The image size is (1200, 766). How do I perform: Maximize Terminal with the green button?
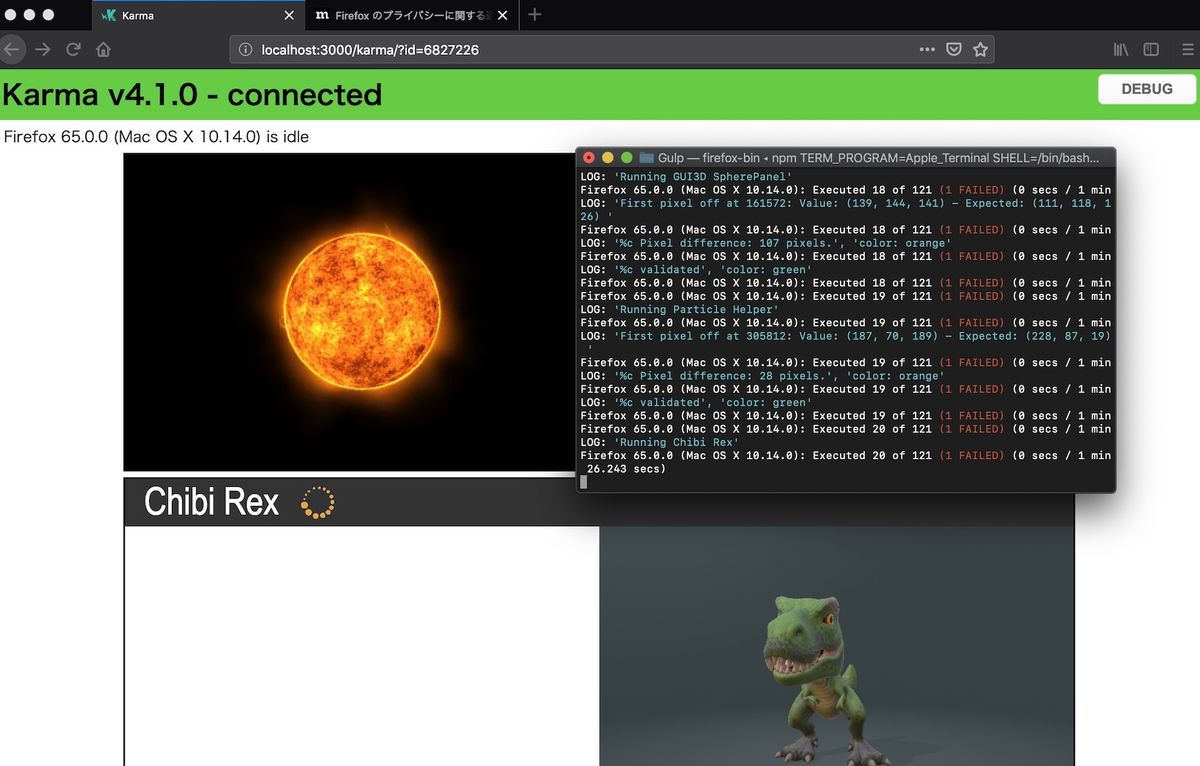click(627, 158)
